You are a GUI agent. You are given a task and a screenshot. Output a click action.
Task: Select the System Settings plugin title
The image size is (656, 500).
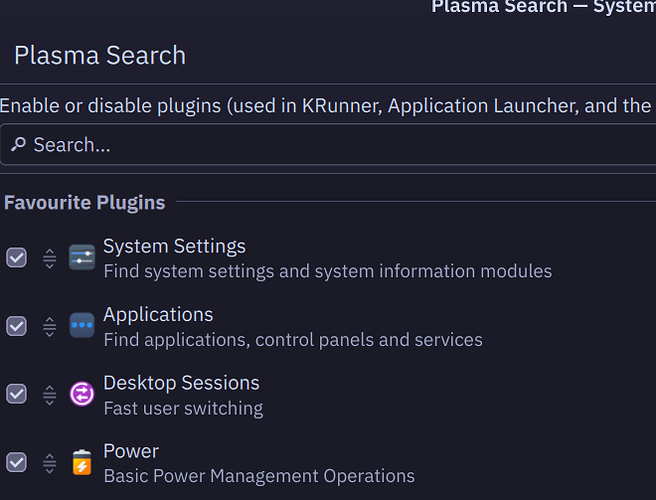click(174, 246)
